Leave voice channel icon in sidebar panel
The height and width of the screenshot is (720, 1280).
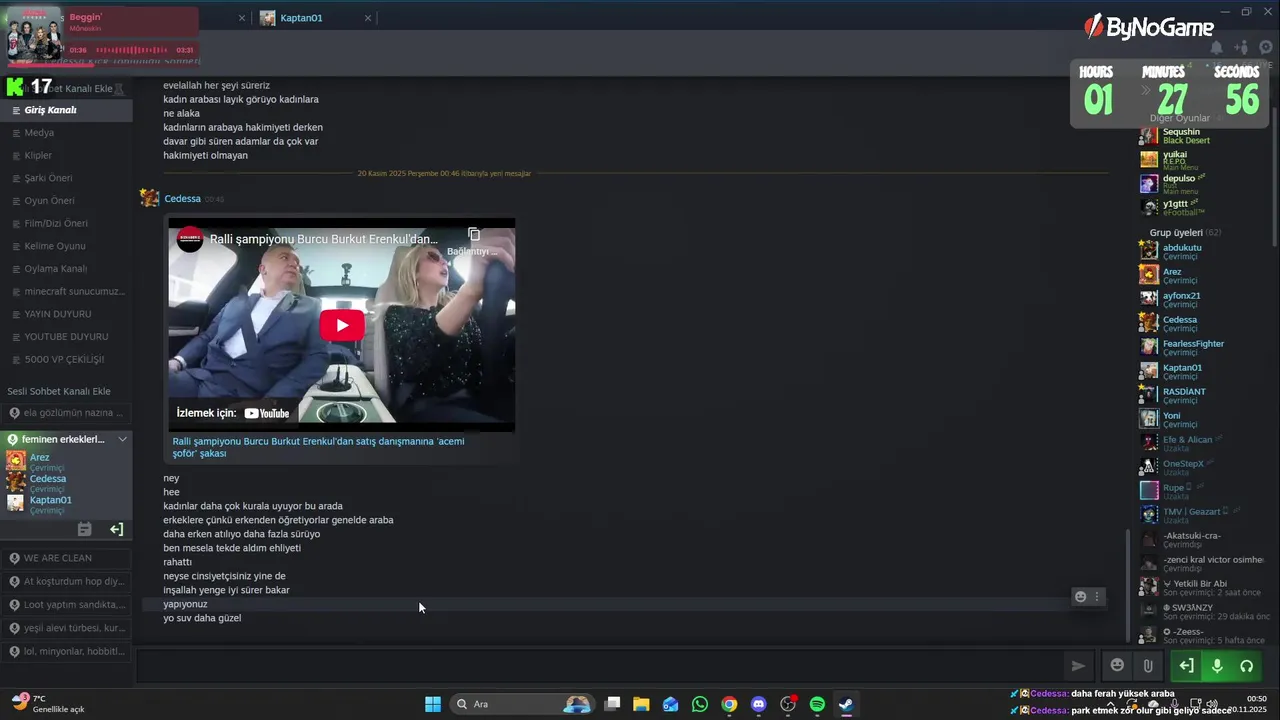coord(116,529)
